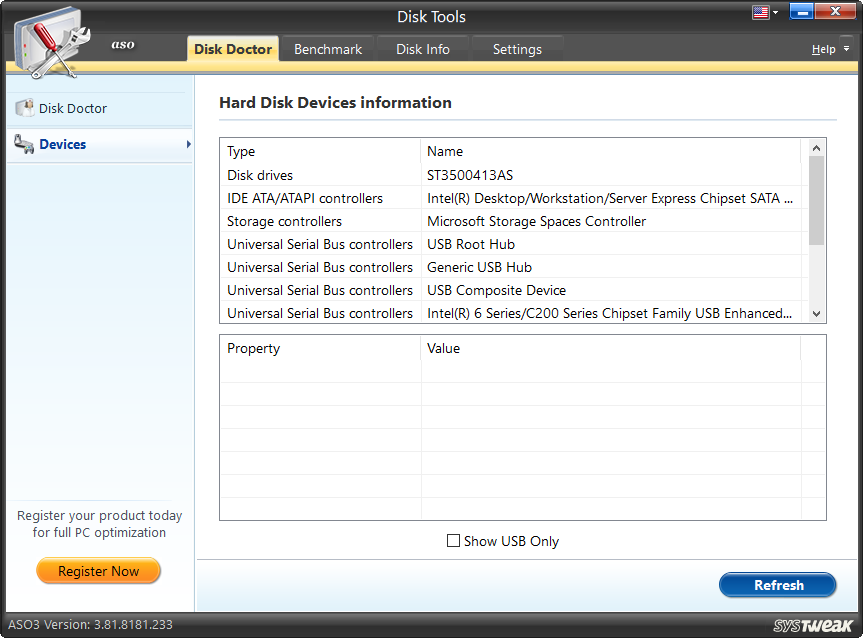Toggle Show USB Only off after selecting
The width and height of the screenshot is (864, 639).
pyautogui.click(x=453, y=540)
